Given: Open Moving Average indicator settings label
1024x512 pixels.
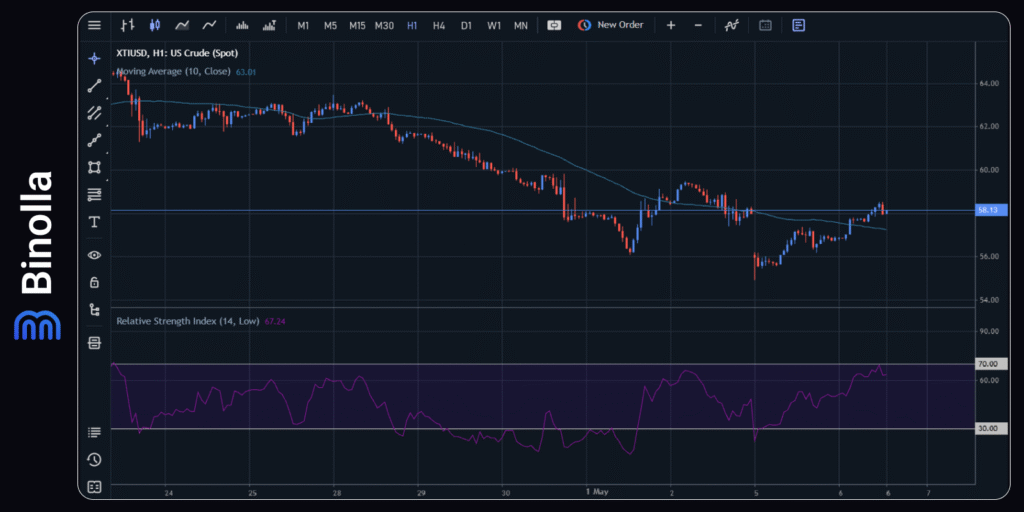Looking at the screenshot, I should [173, 72].
